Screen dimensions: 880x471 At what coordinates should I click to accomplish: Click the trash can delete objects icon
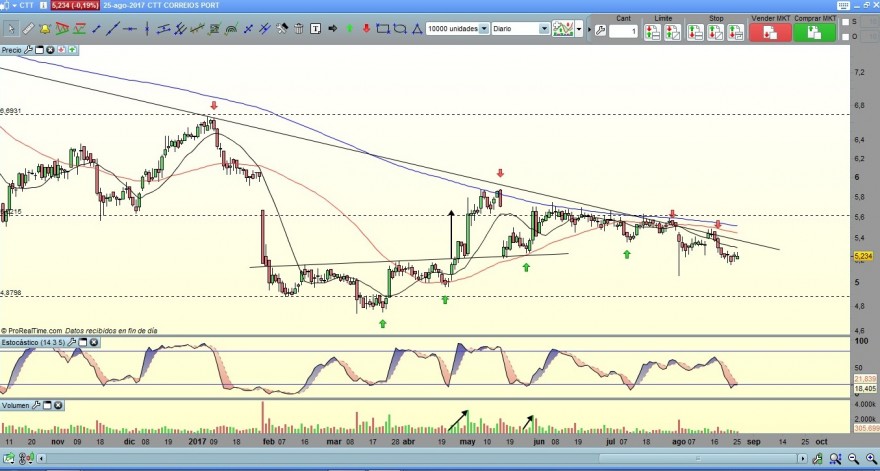pos(299,29)
